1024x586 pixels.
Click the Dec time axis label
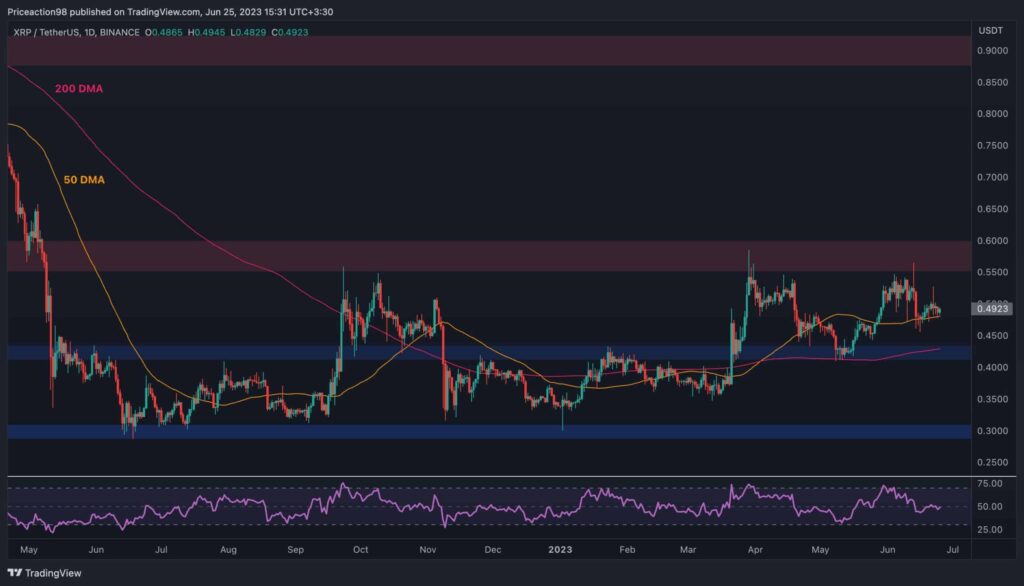(x=493, y=549)
